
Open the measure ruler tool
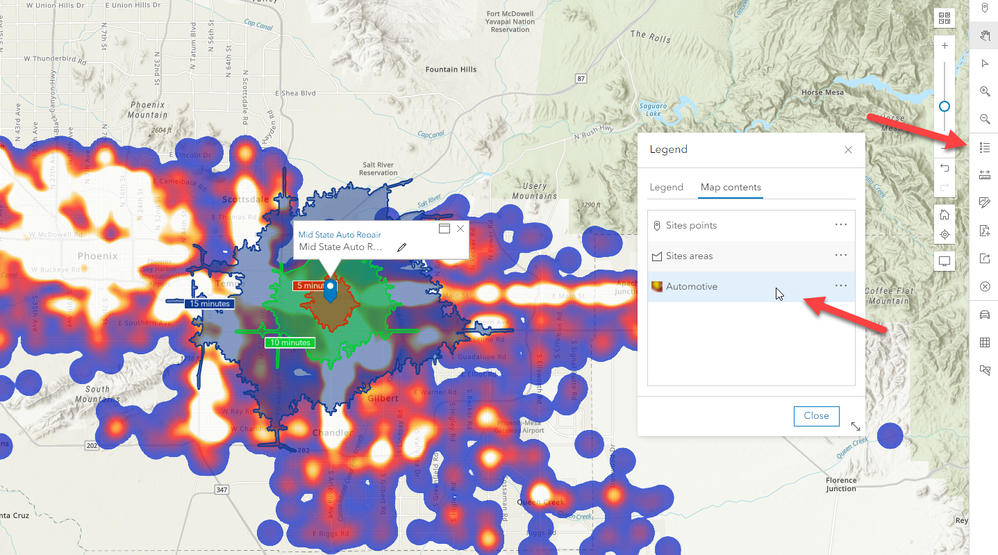point(985,175)
